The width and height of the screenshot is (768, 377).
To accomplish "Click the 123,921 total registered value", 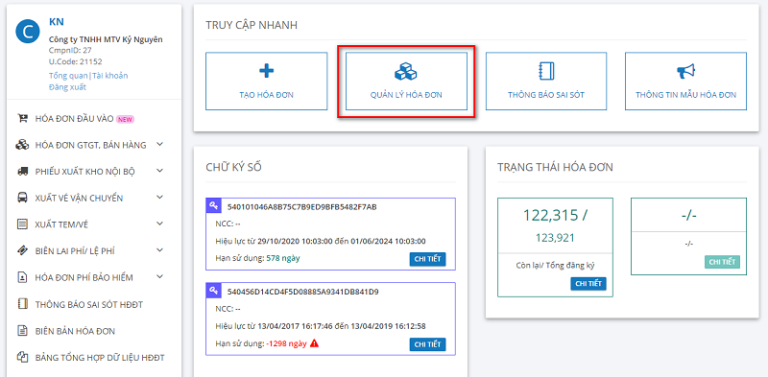I will [554, 238].
